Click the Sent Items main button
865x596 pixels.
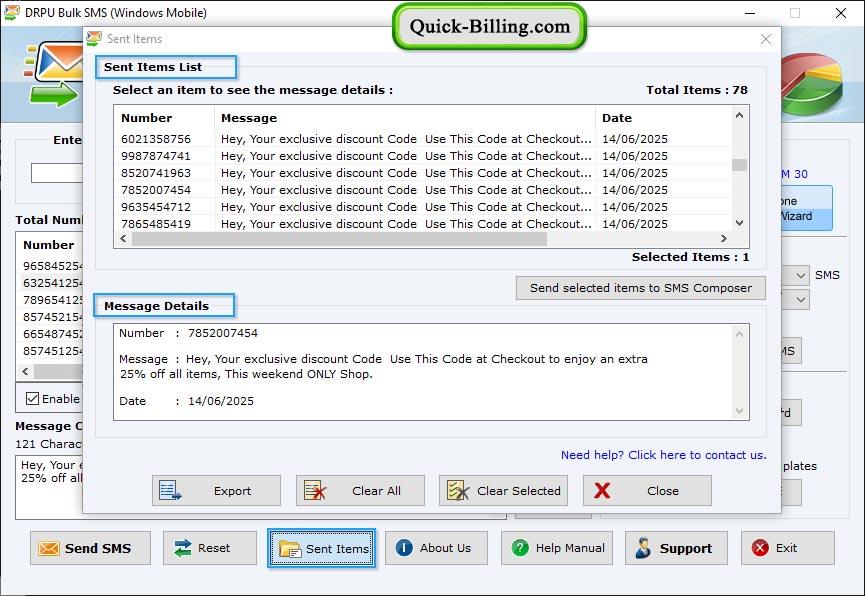coord(322,548)
